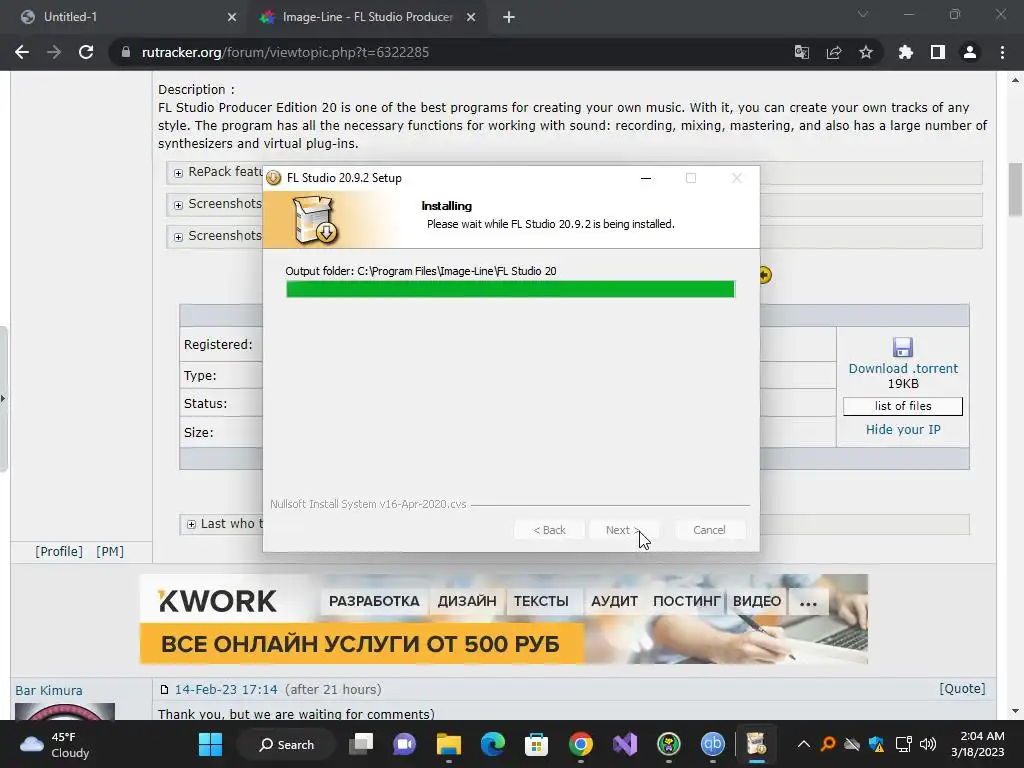This screenshot has height=768, width=1024.
Task: Minimize the FL Studio Setup window
Action: click(646, 178)
